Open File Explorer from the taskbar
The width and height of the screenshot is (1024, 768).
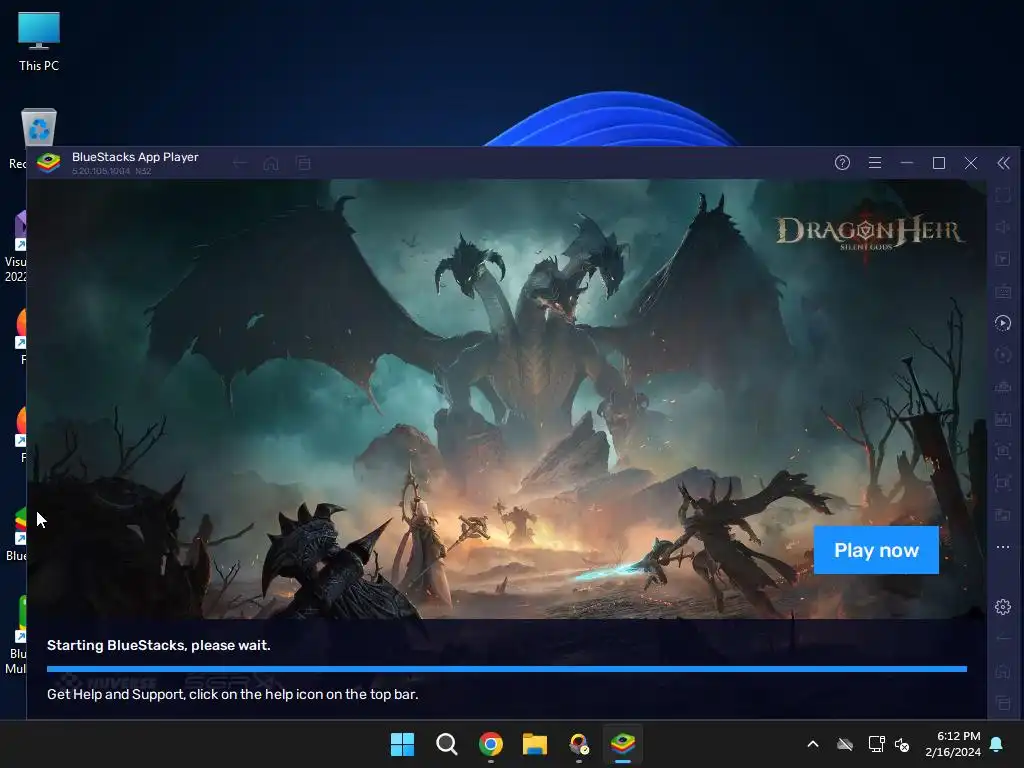[x=535, y=744]
